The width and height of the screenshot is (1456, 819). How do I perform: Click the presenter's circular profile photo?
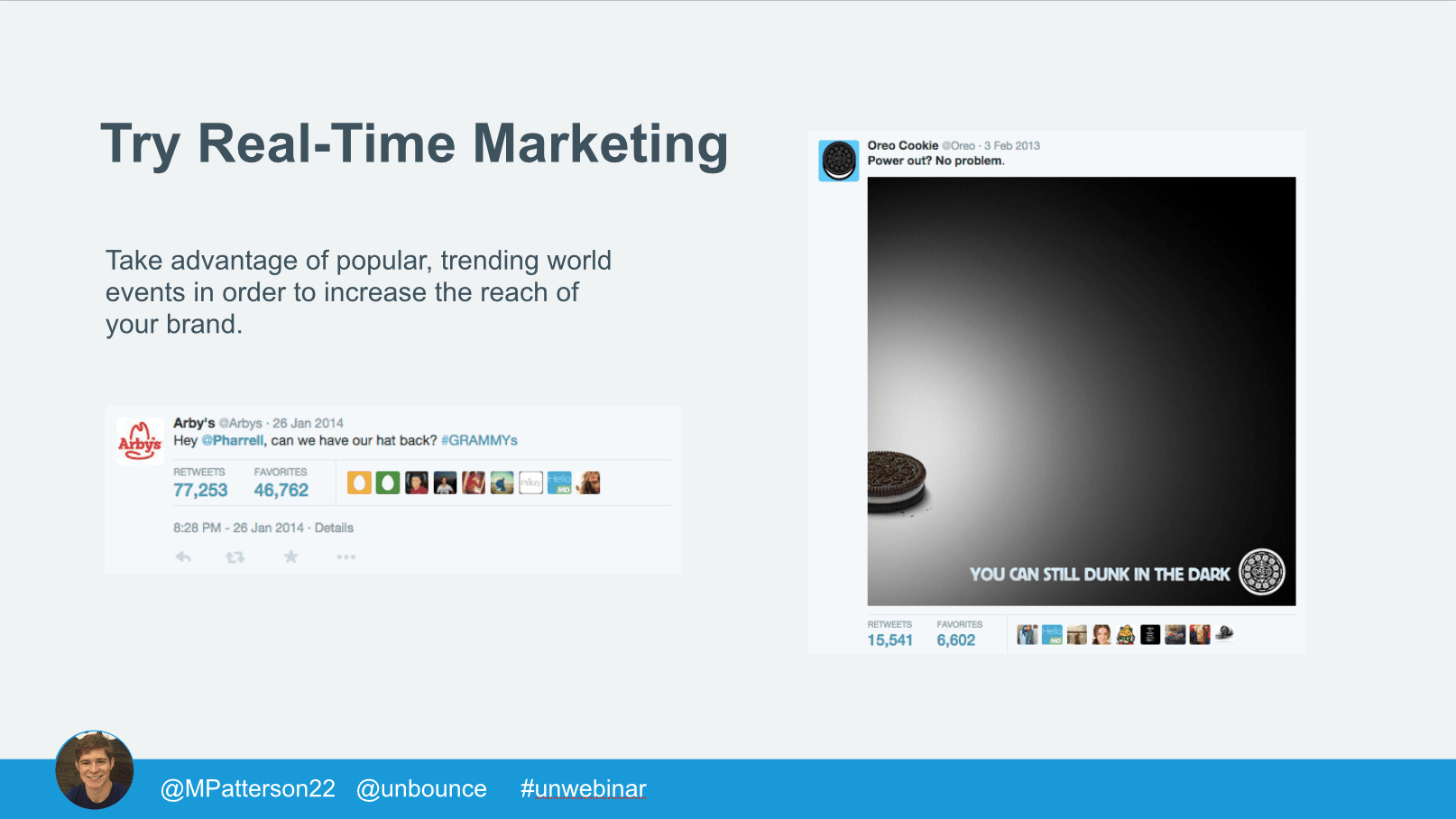coord(95,769)
